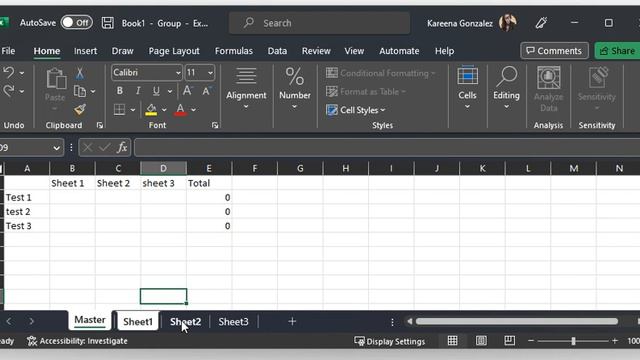The image size is (640, 360).
Task: Expand the Cells group
Action: [467, 88]
